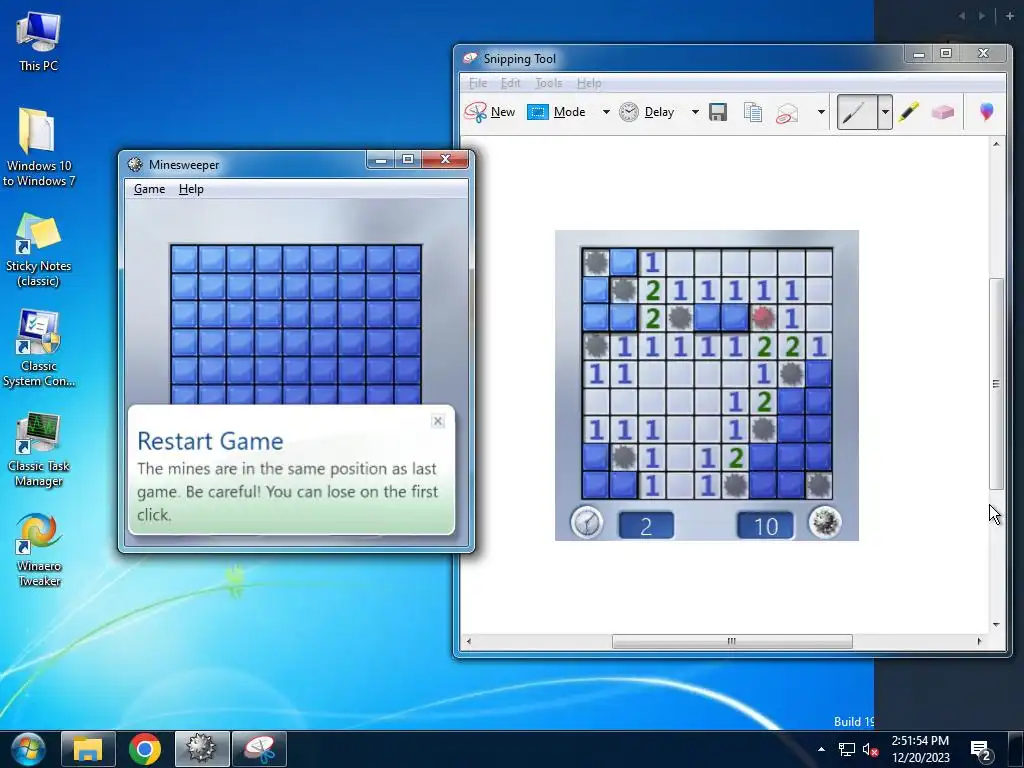Image resolution: width=1024 pixels, height=768 pixels.
Task: Switch to Snipping Tool via taskbar icon
Action: click(x=259, y=749)
